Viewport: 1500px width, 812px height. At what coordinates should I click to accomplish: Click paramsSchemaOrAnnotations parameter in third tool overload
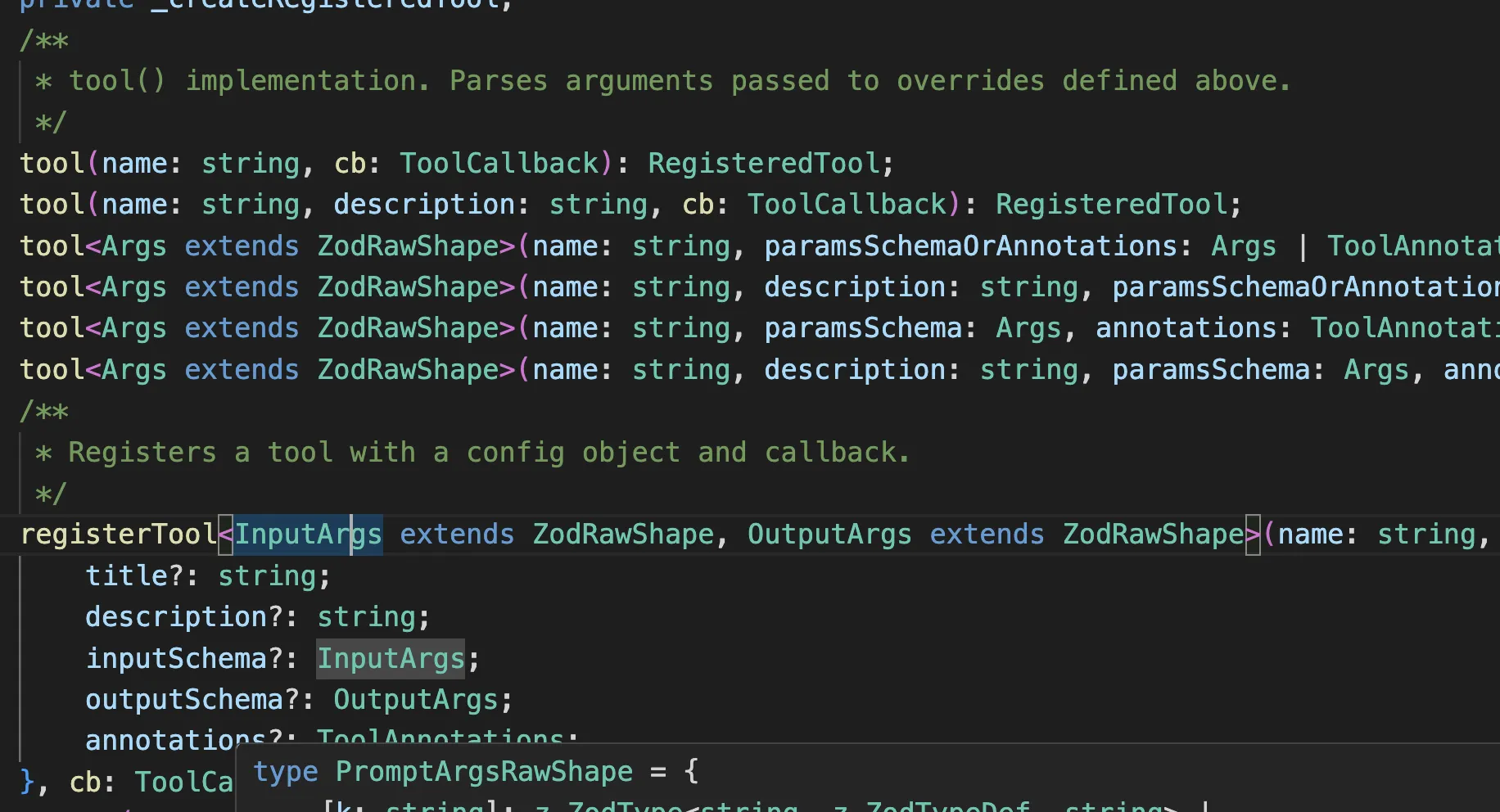click(970, 246)
